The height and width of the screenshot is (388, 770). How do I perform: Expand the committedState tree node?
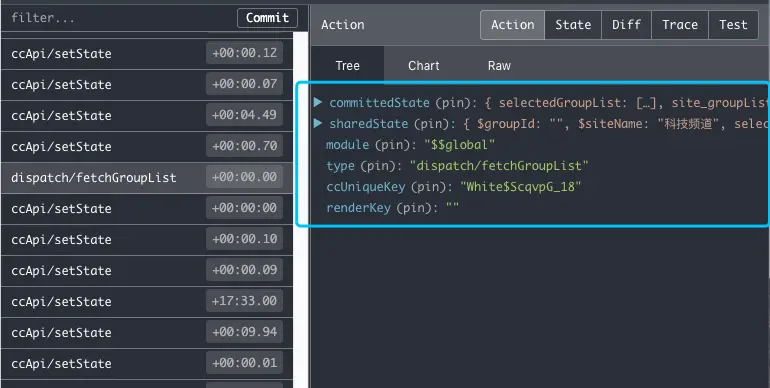click(318, 102)
